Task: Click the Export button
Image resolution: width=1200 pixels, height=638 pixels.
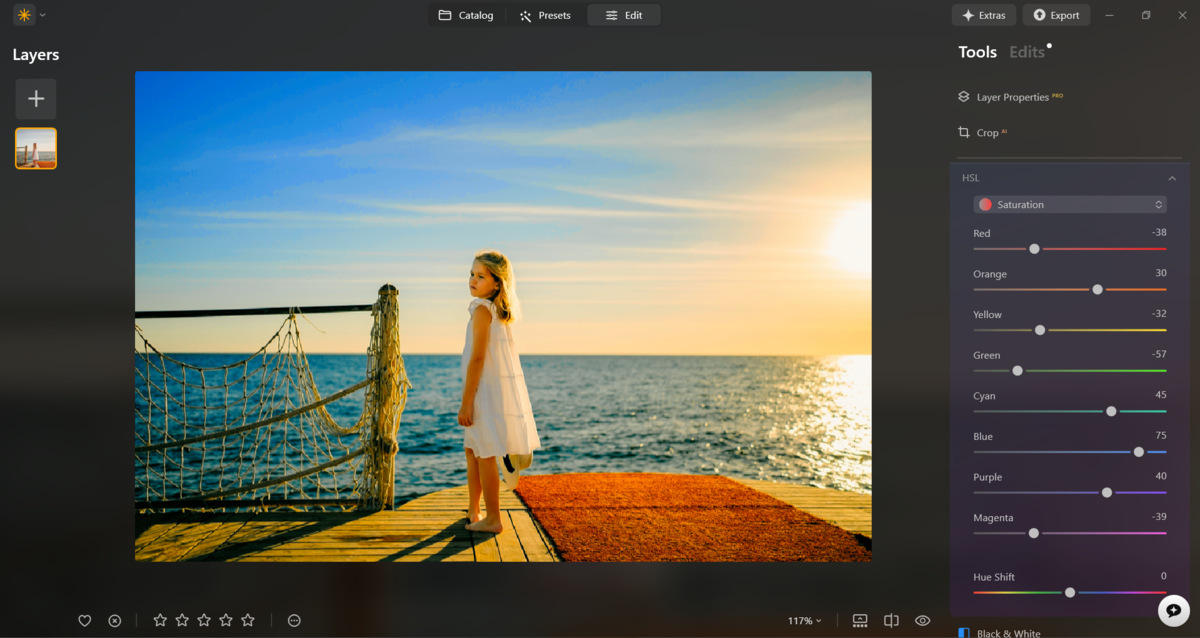Action: (1056, 15)
